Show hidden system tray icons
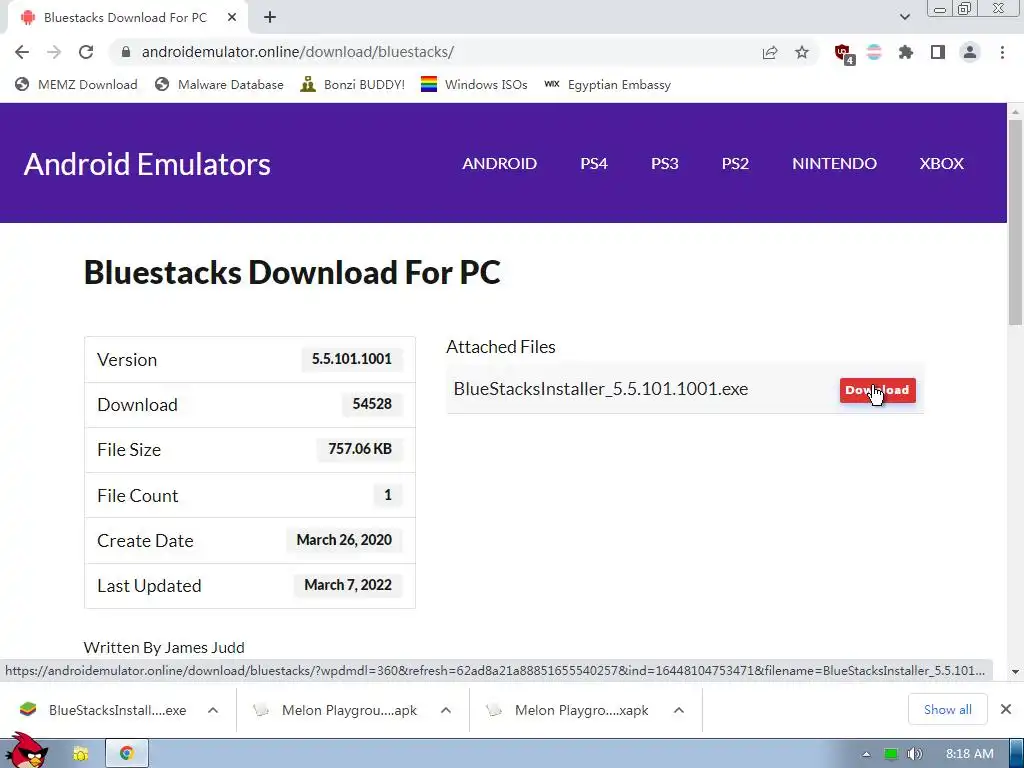The image size is (1024, 768). [866, 754]
